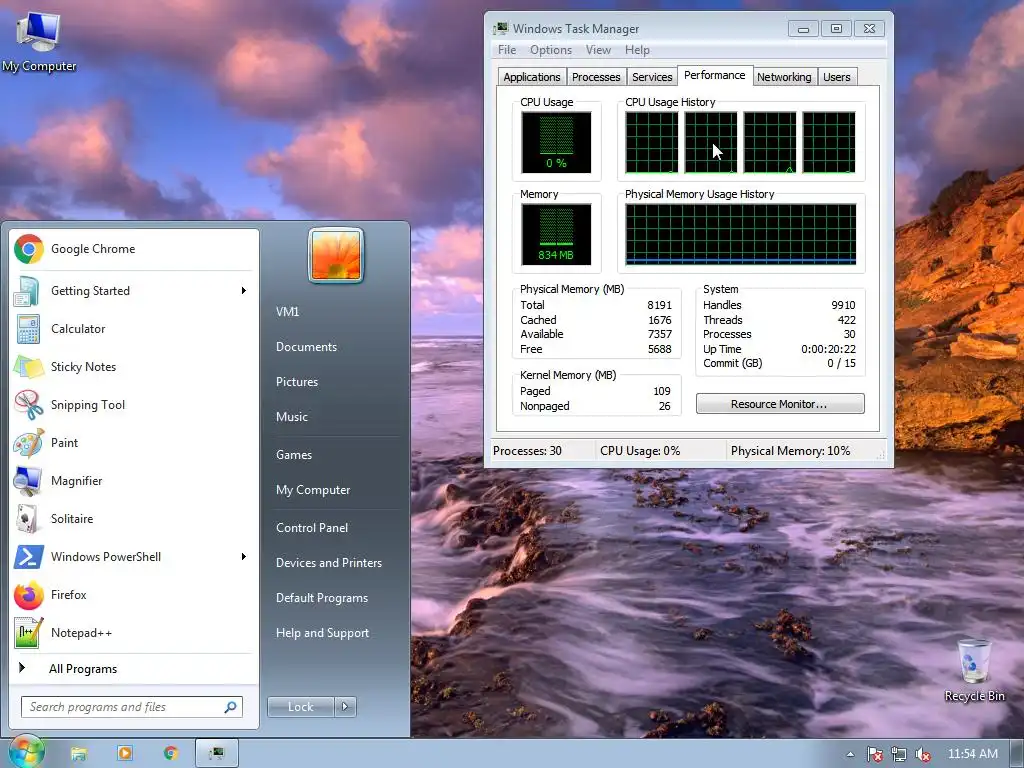Click the Resource Monitor button
This screenshot has height=768, width=1024.
[780, 404]
